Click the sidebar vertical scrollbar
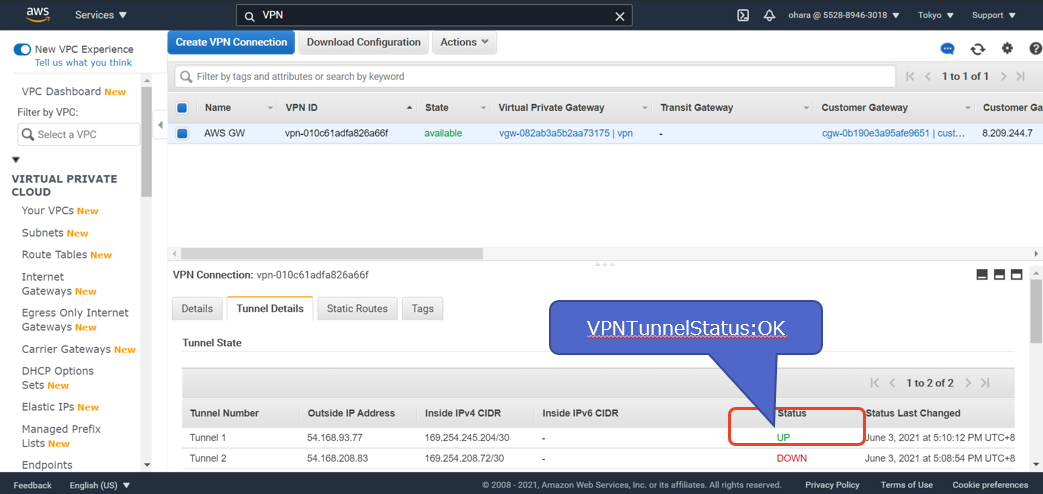 (x=146, y=142)
